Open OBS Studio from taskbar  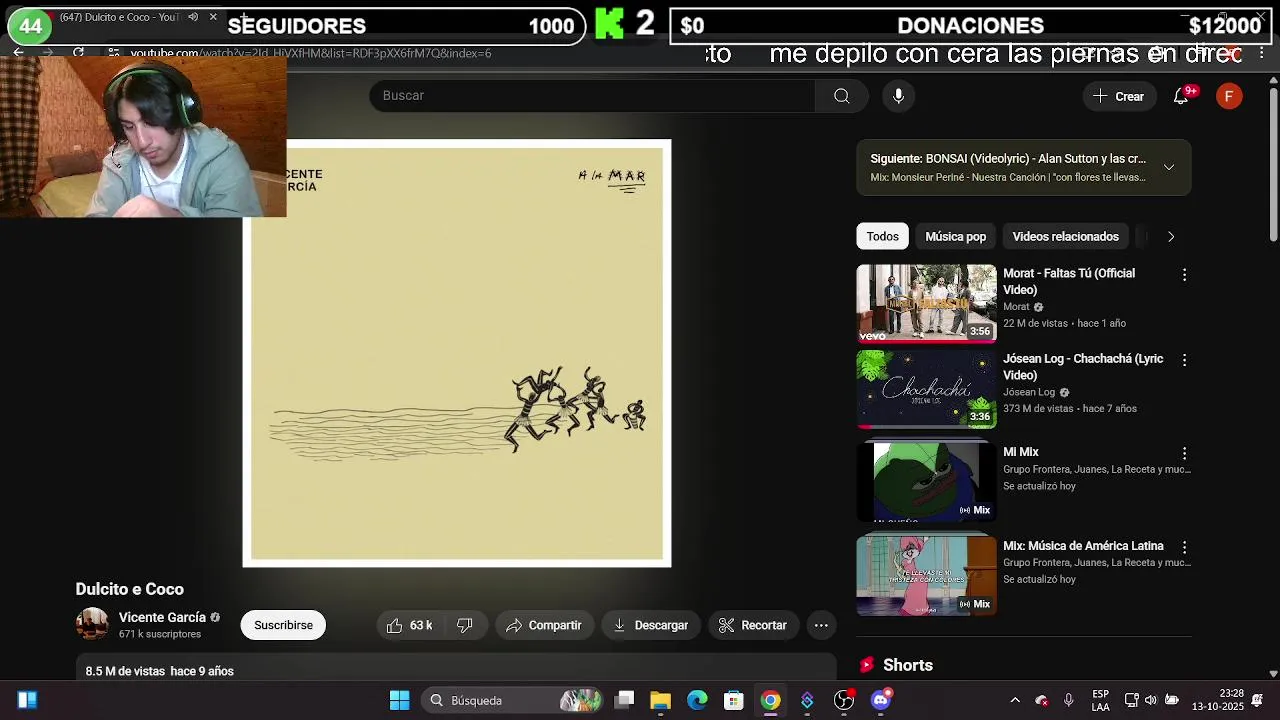tap(844, 700)
